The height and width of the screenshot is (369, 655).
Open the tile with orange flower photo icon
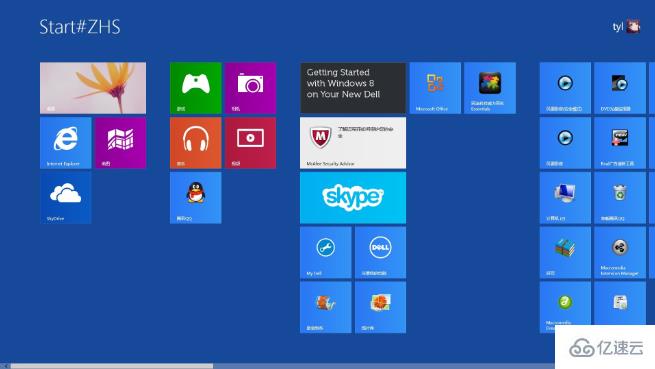coord(380,307)
